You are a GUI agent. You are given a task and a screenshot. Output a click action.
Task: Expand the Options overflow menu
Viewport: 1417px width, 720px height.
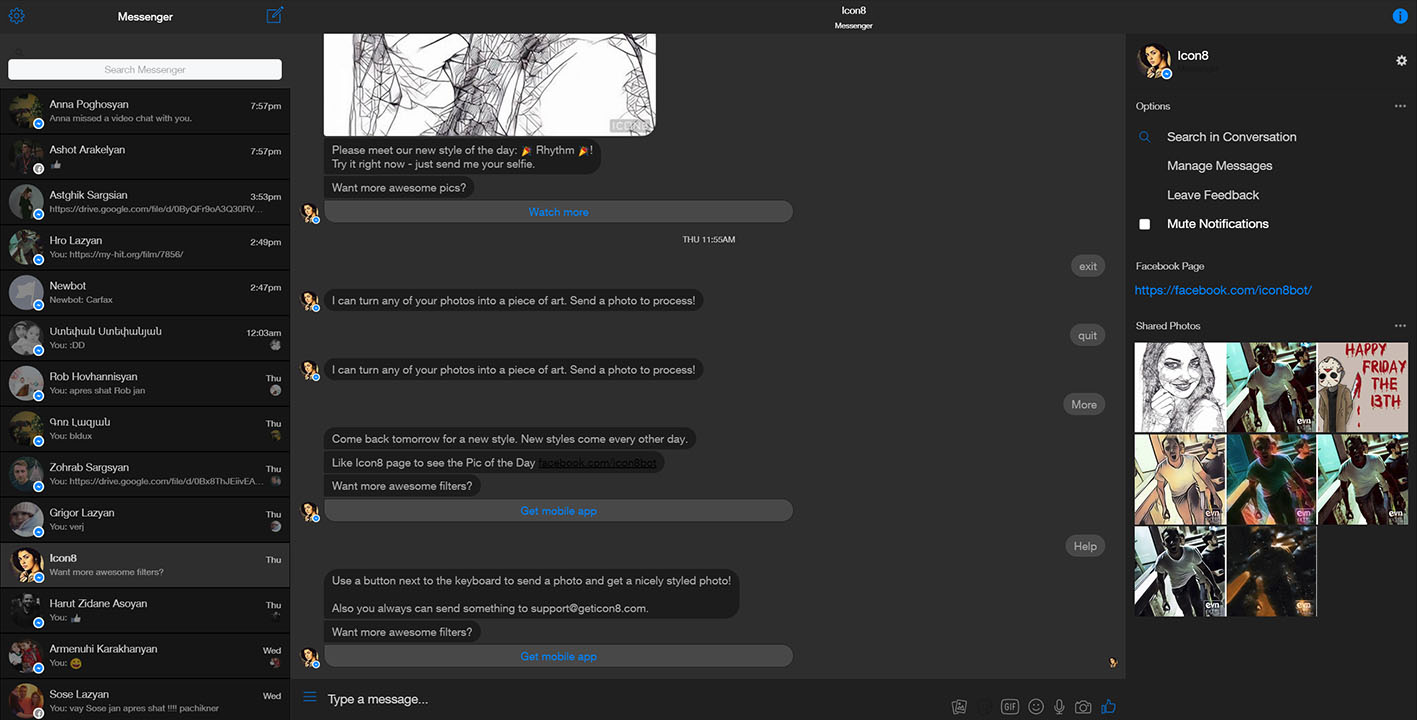1400,105
